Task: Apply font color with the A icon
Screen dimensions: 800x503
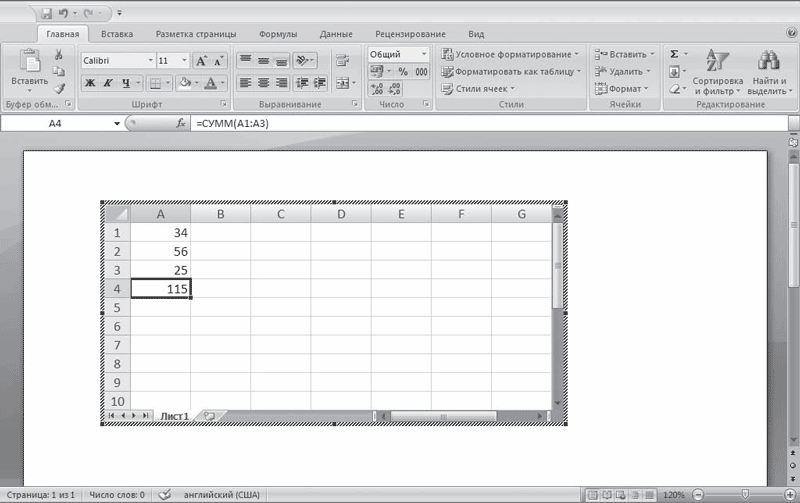Action: (210, 83)
